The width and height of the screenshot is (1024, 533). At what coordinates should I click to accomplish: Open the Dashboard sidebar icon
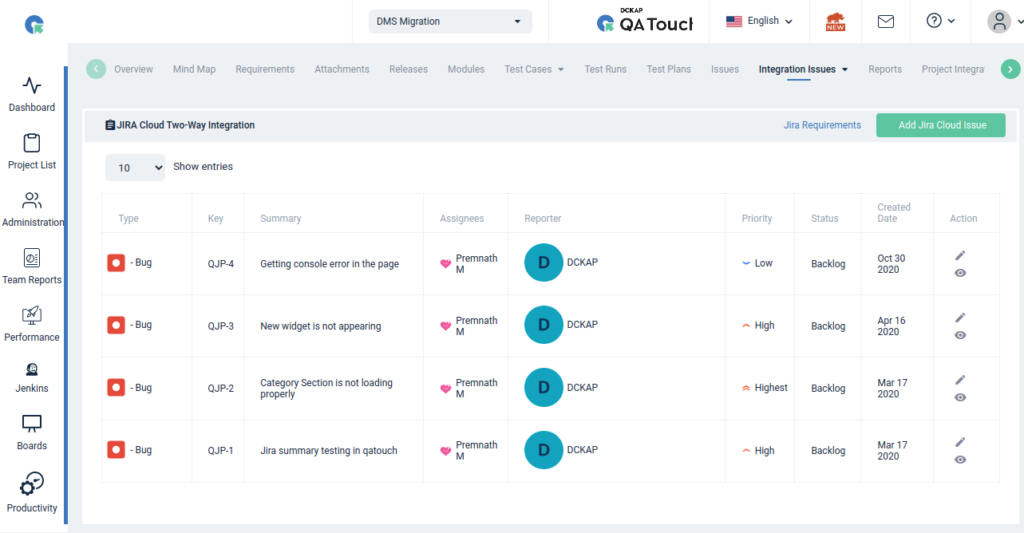[x=32, y=87]
